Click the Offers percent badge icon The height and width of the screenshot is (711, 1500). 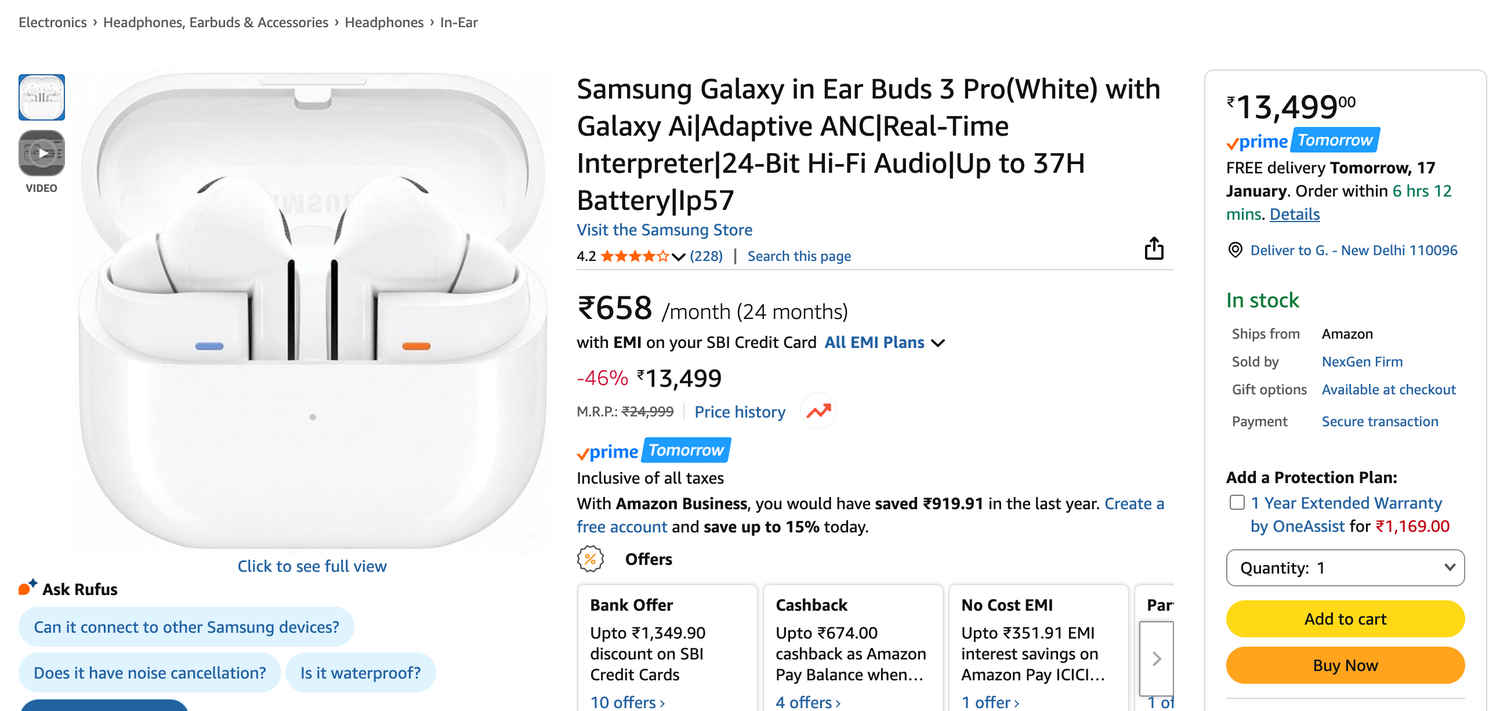tap(591, 559)
